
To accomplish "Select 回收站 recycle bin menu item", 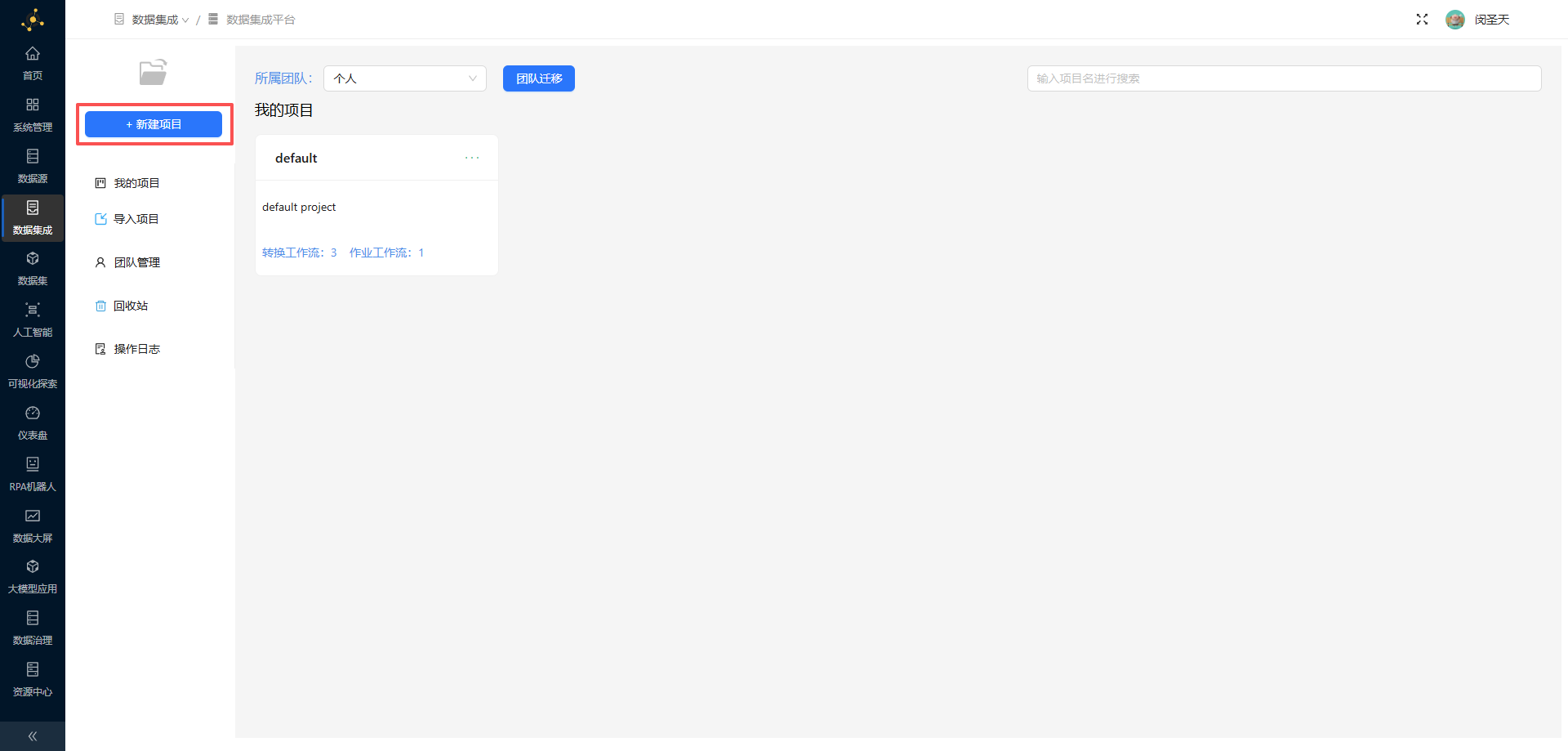I will 131,306.
